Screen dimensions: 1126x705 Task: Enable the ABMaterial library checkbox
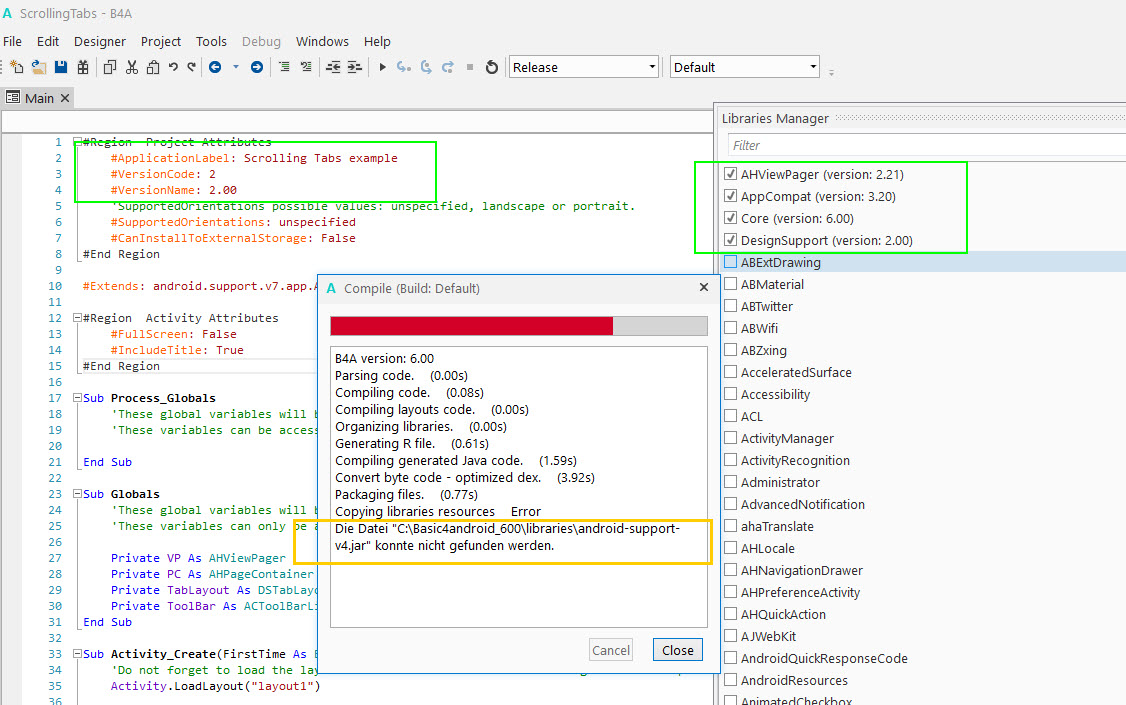730,284
